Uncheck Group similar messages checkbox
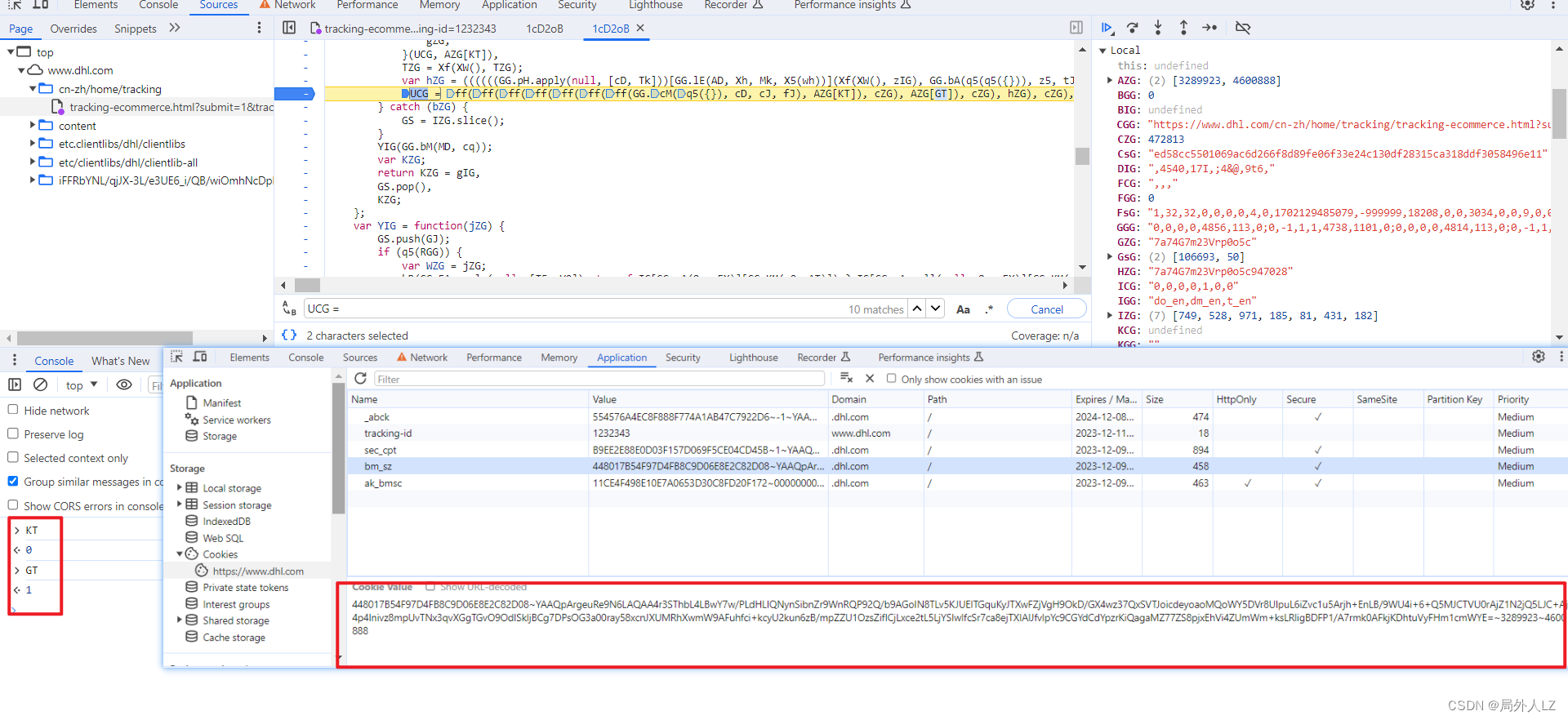This screenshot has height=720, width=1568. pyautogui.click(x=13, y=481)
